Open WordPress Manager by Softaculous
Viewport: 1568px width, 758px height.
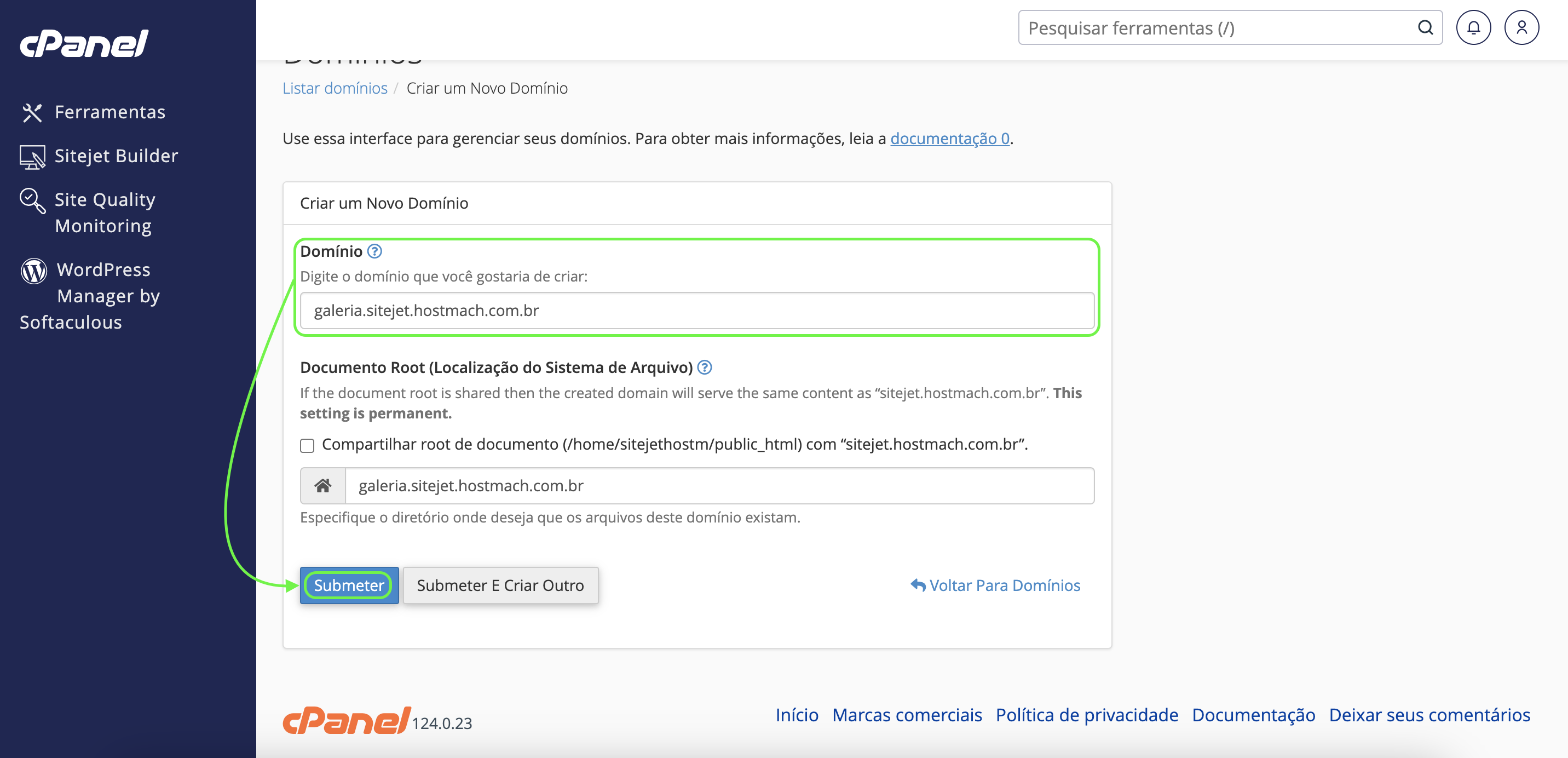point(90,296)
